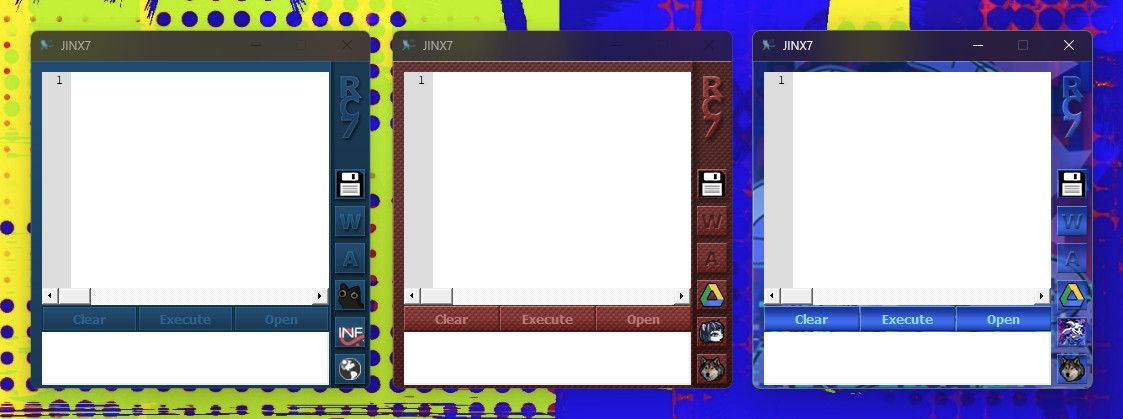
Task: Click the horizontal scrollbar thumb in bright blue window
Action: point(796,296)
